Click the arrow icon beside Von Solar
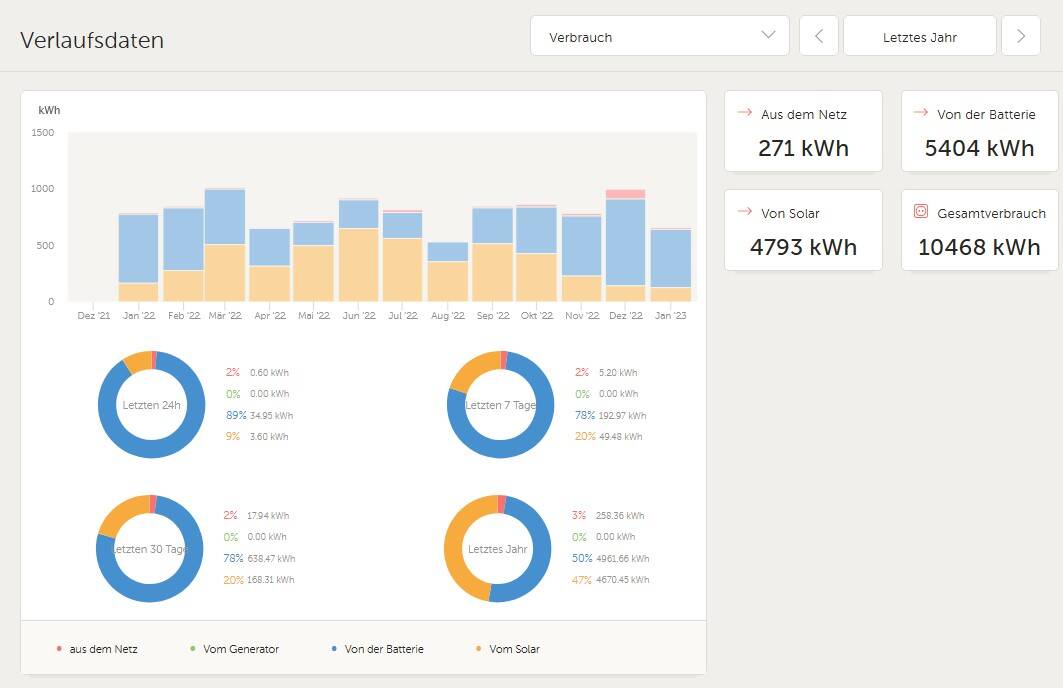The height and width of the screenshot is (688, 1063). tap(744, 212)
